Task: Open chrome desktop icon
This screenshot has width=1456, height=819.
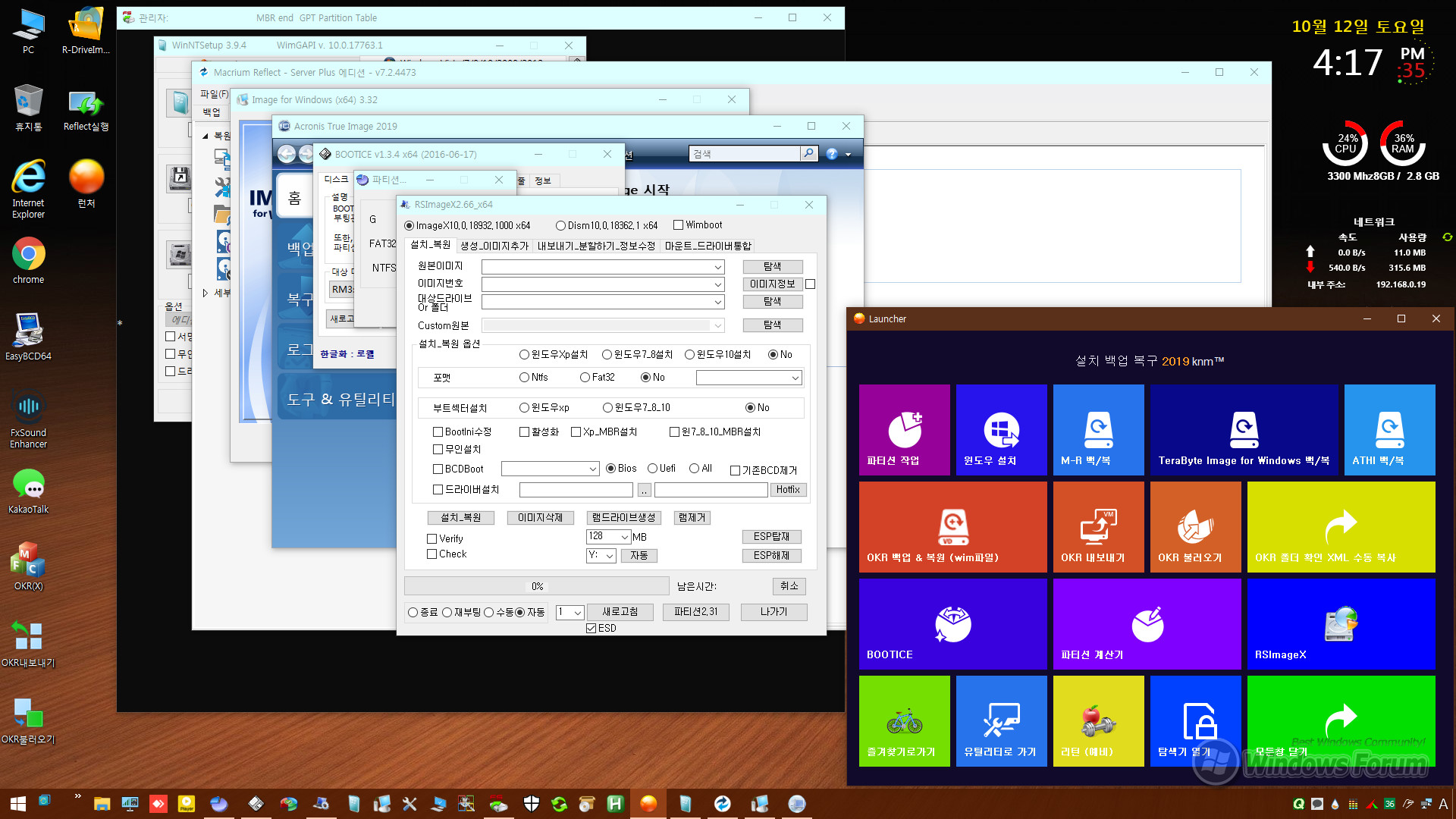Action: pyautogui.click(x=28, y=261)
